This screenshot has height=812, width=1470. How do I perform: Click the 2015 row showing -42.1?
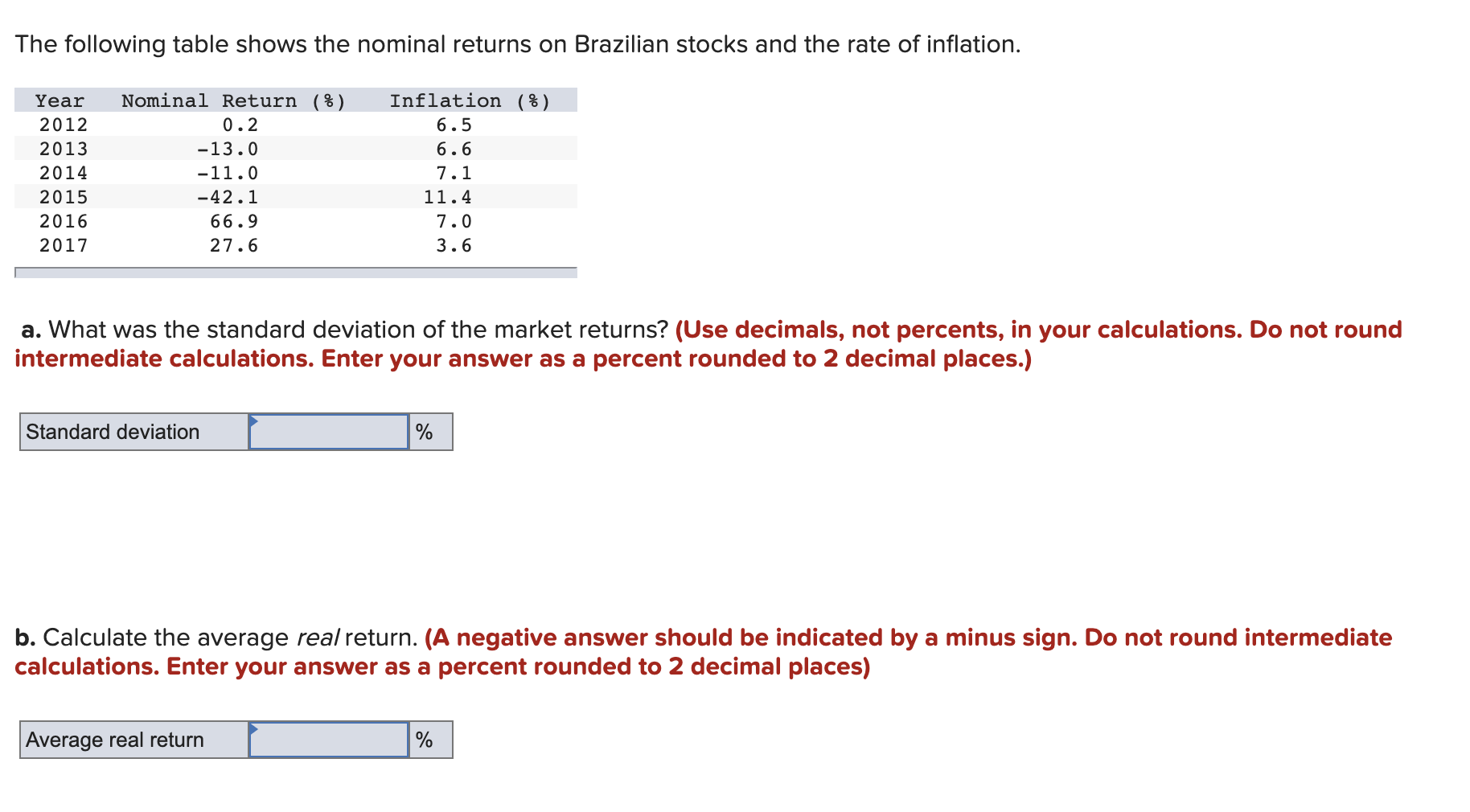pyautogui.click(x=241, y=197)
